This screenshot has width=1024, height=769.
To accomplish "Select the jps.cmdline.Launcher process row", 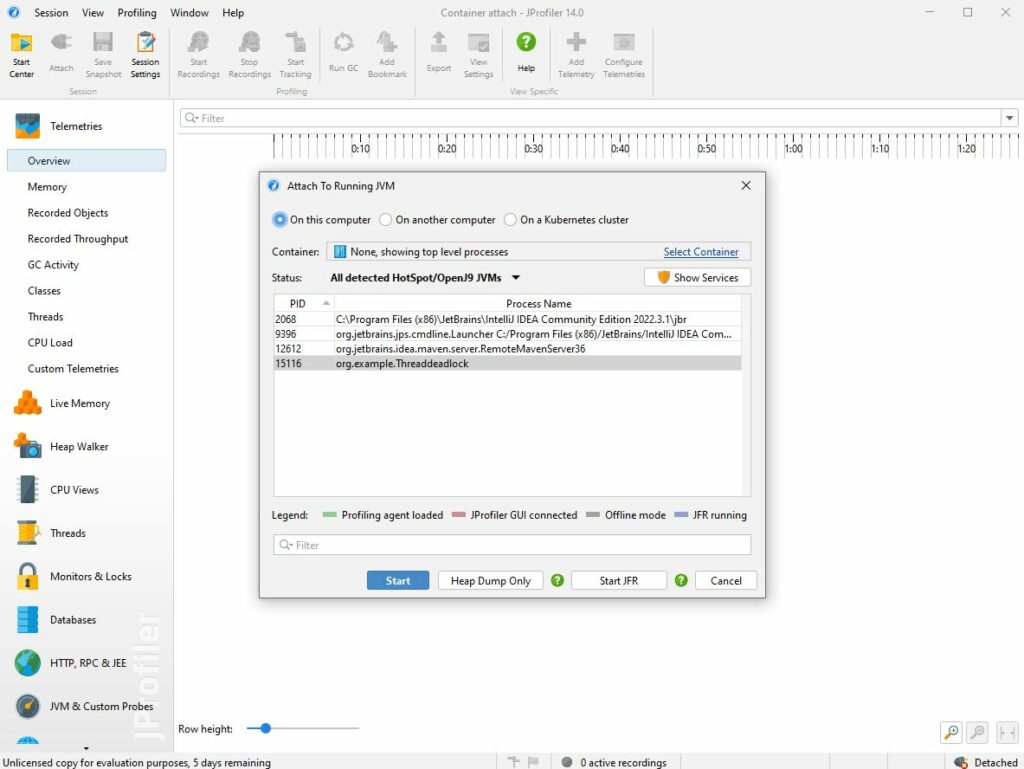I will (x=507, y=334).
